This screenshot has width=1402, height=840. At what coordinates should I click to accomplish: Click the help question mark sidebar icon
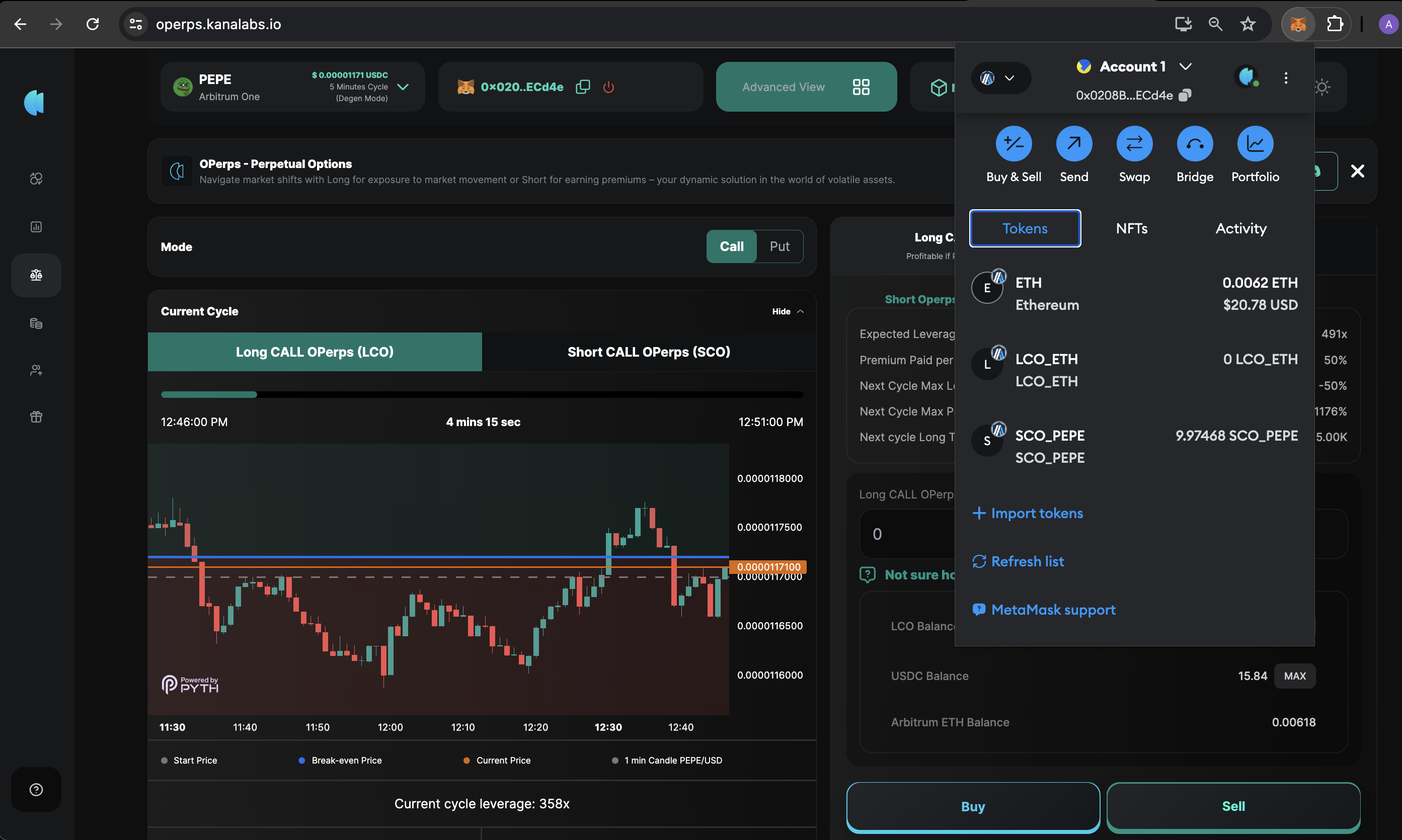pos(36,789)
